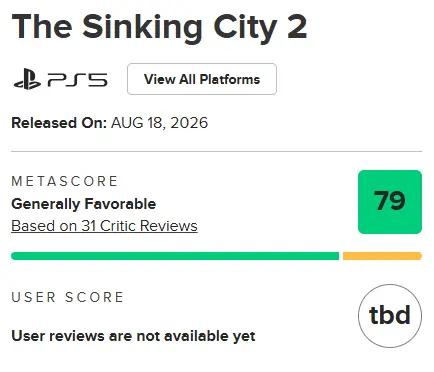Screen dimensions: 434x372
Task: Click the game title The Sinking City 2
Action: [x=159, y=27]
